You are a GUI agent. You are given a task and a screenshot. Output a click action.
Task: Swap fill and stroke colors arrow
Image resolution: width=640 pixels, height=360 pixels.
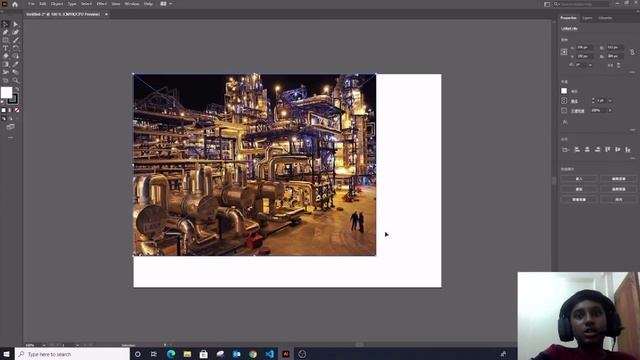pos(17,89)
